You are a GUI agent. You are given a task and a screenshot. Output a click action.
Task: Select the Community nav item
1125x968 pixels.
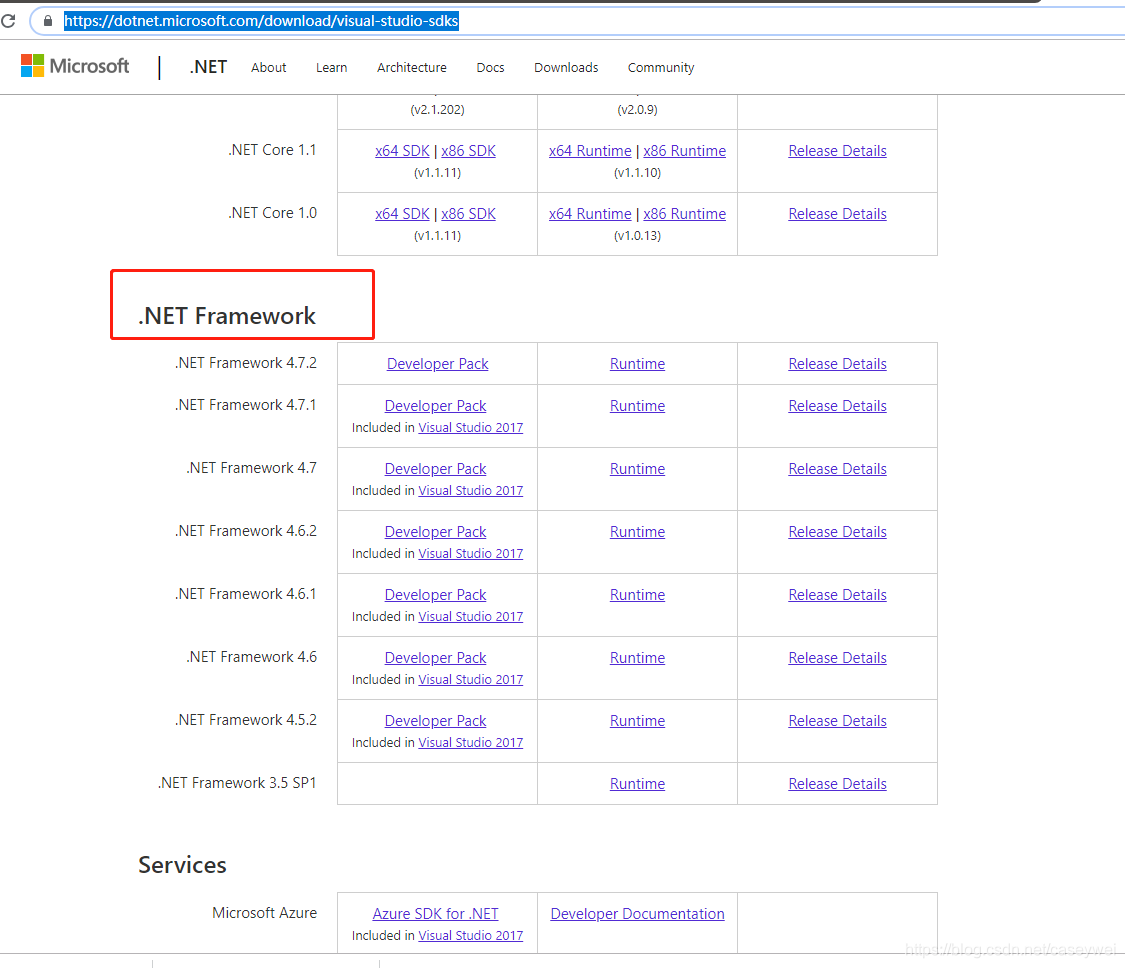(x=660, y=68)
